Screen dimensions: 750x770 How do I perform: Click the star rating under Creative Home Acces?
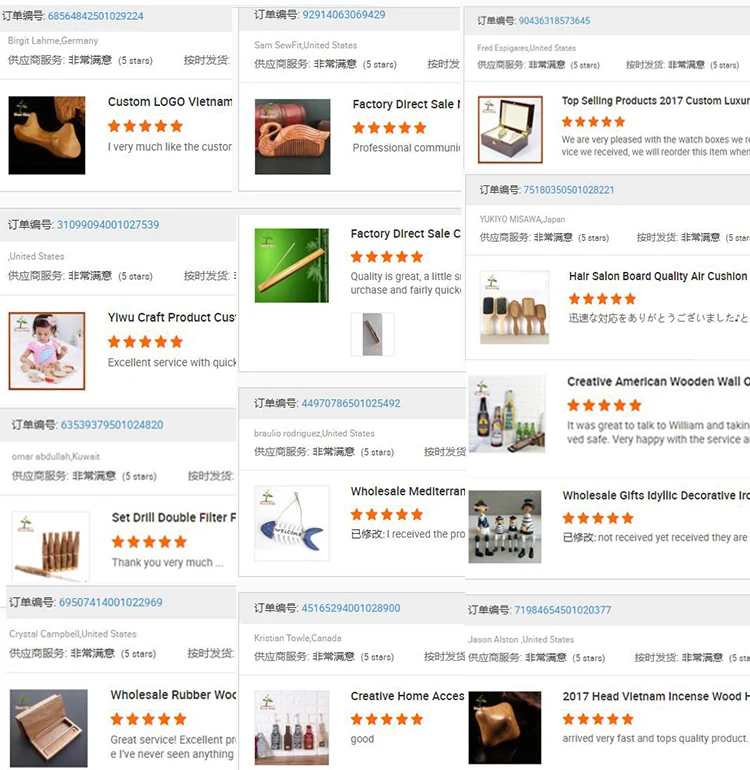point(387,719)
